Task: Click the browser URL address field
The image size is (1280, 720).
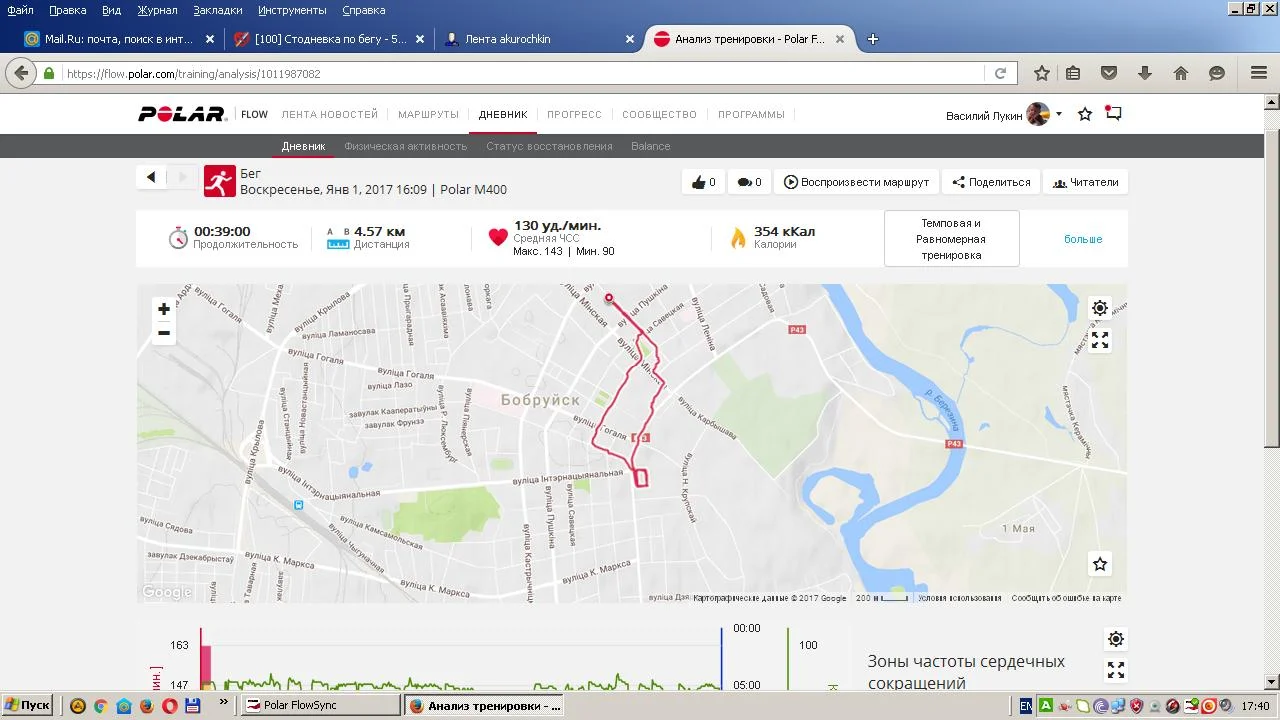Action: (520, 74)
